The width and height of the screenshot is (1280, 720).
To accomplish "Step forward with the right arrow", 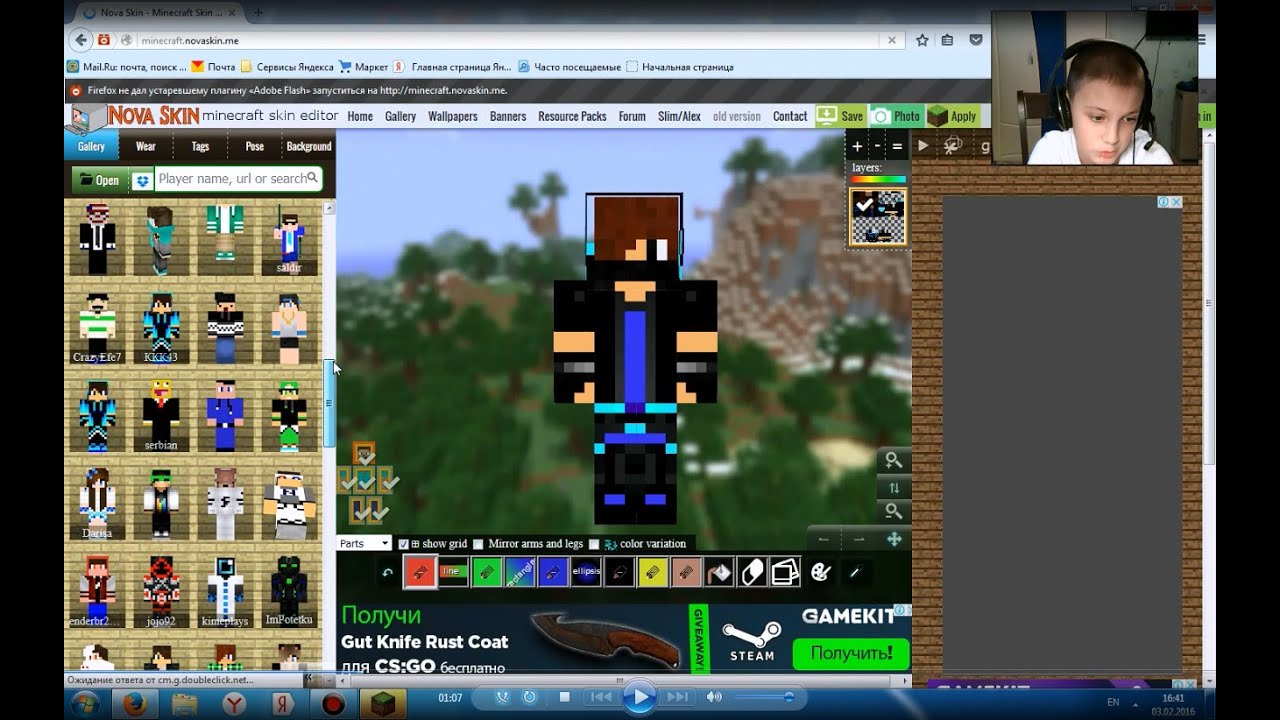I will [x=859, y=539].
